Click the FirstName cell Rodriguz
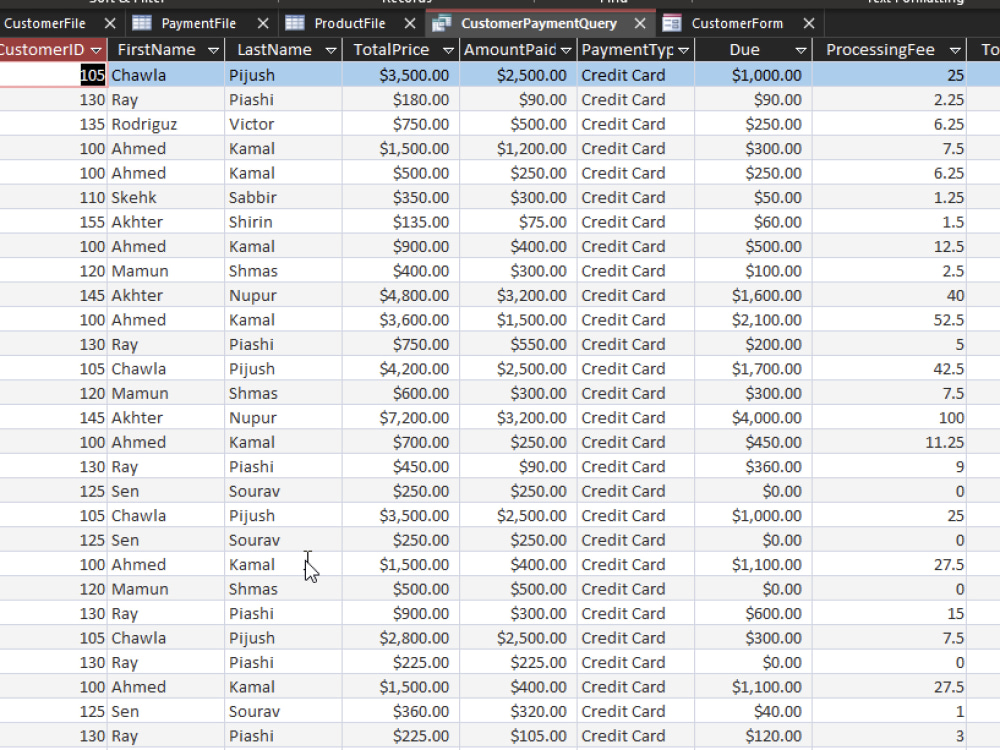This screenshot has height=750, width=1000. tap(166, 124)
